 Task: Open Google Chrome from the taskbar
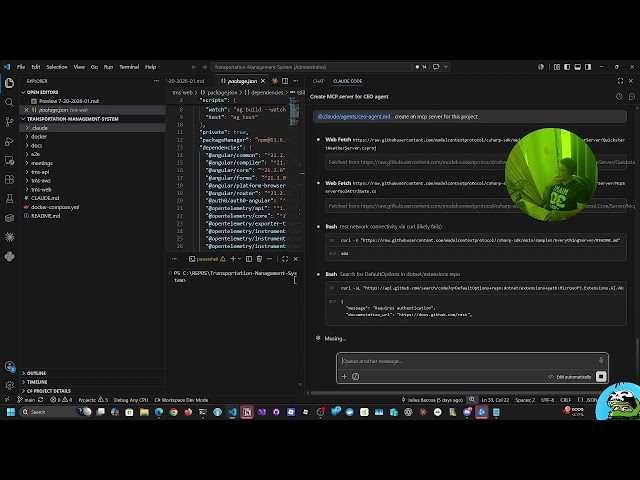click(173, 412)
